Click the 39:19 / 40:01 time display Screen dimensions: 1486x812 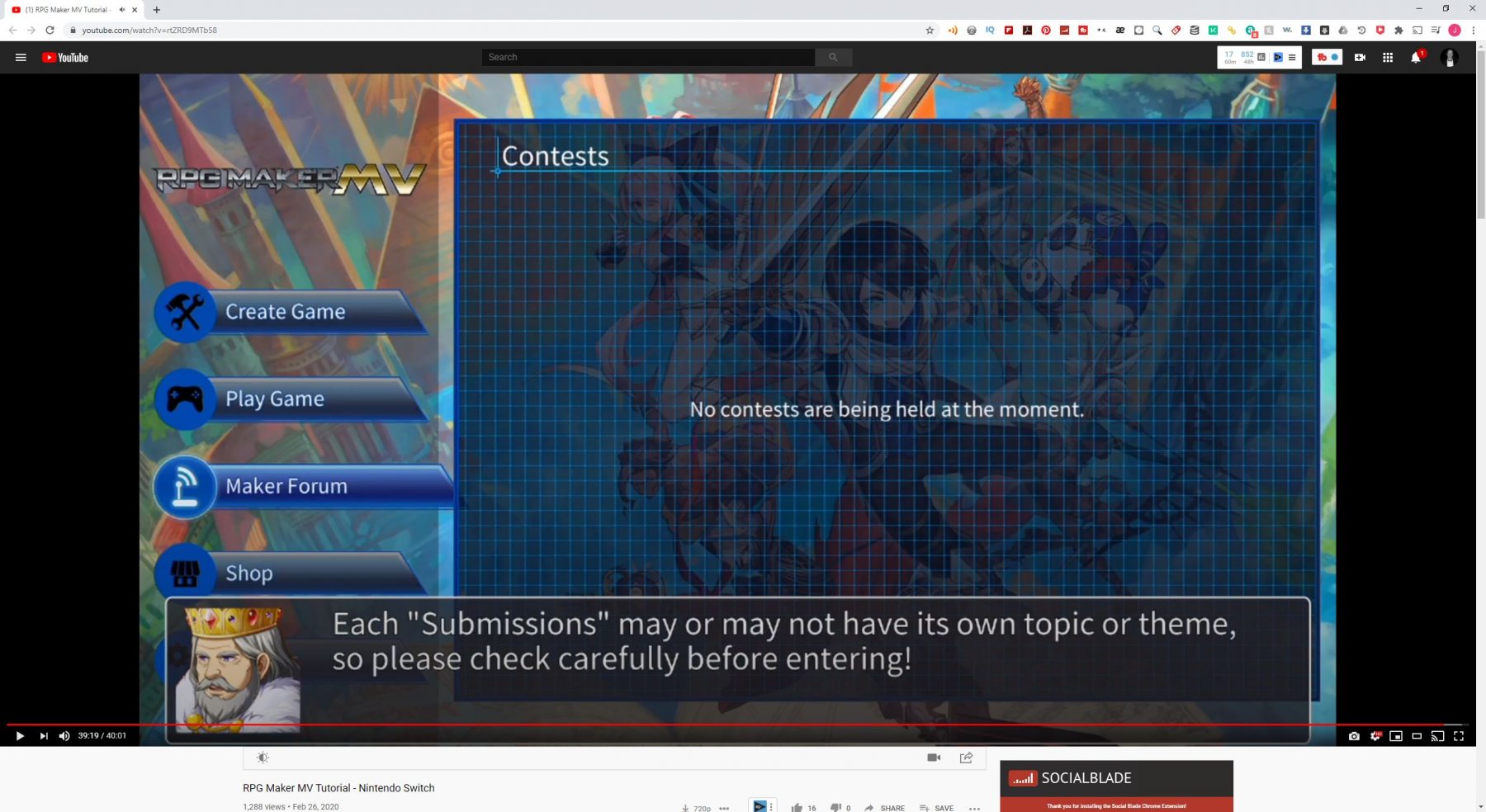click(102, 736)
